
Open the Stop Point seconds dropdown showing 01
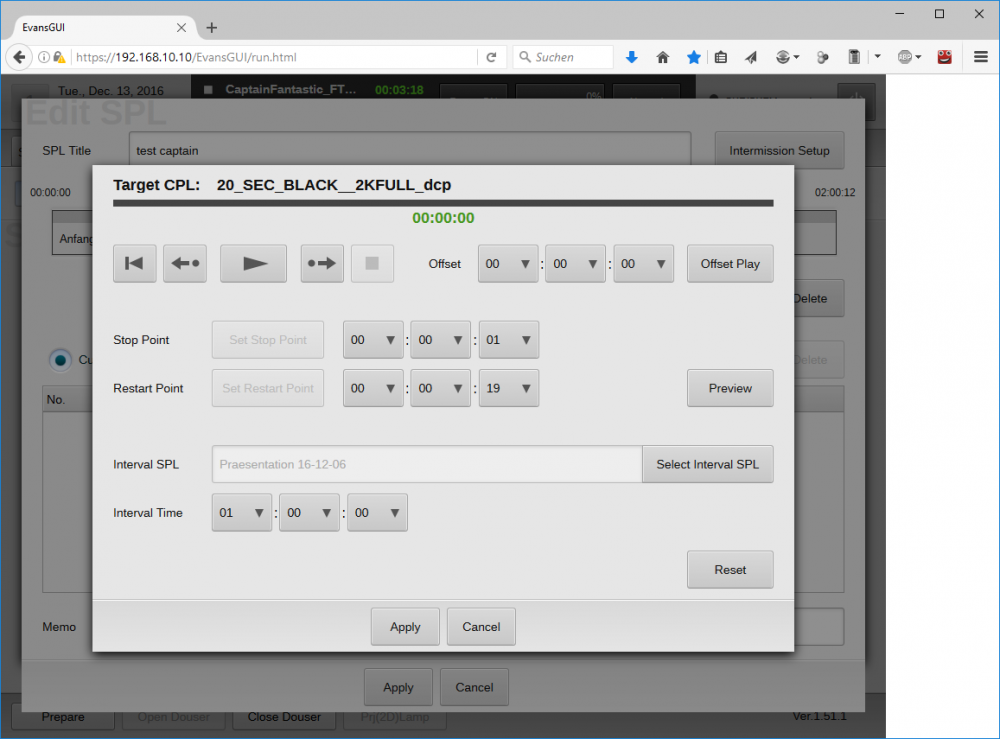(x=508, y=340)
